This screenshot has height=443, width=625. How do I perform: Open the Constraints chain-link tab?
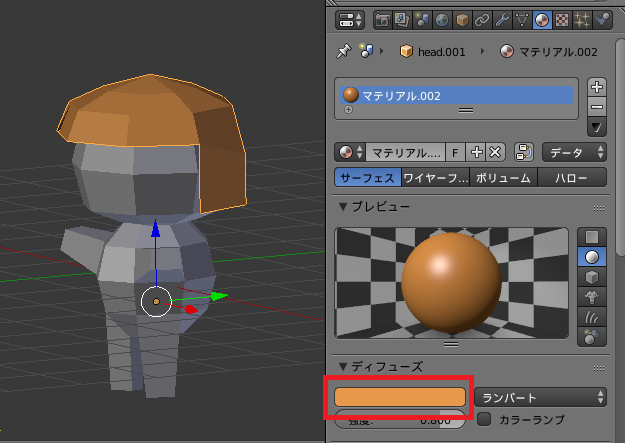(x=482, y=20)
